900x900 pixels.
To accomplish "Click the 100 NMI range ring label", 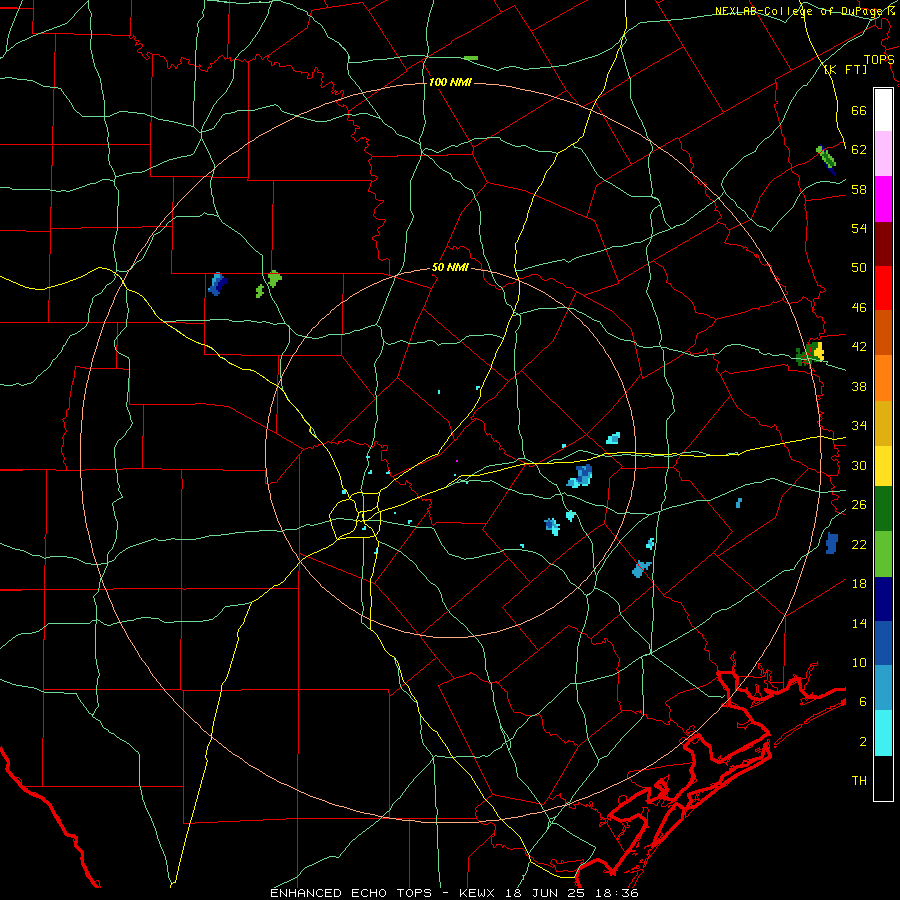I will click(450, 82).
